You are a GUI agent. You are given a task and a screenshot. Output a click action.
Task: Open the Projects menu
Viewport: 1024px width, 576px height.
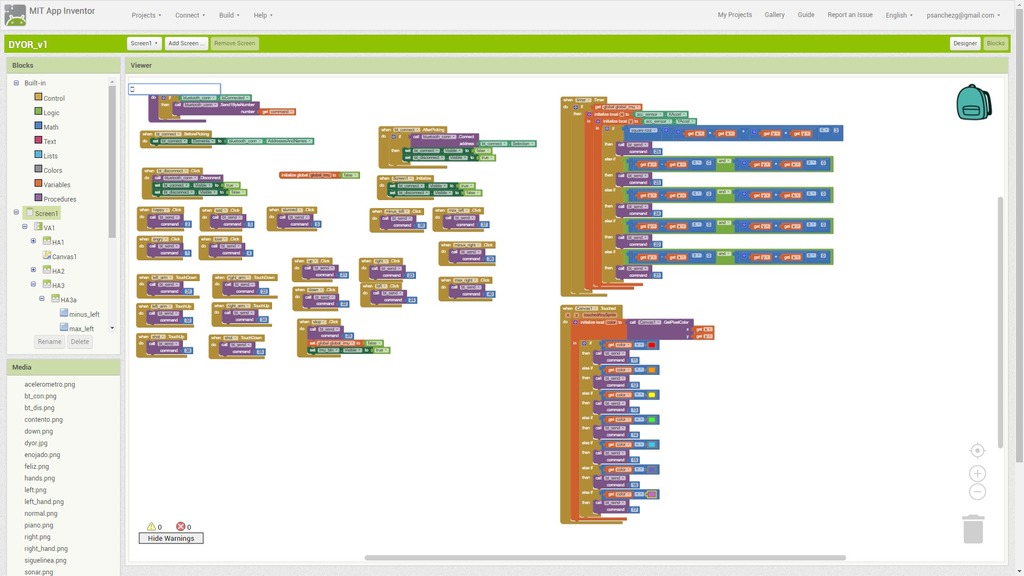[x=146, y=15]
